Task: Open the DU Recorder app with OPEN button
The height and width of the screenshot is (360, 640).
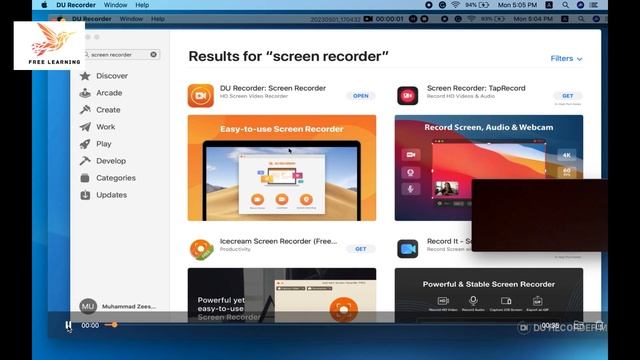Action: [x=361, y=96]
